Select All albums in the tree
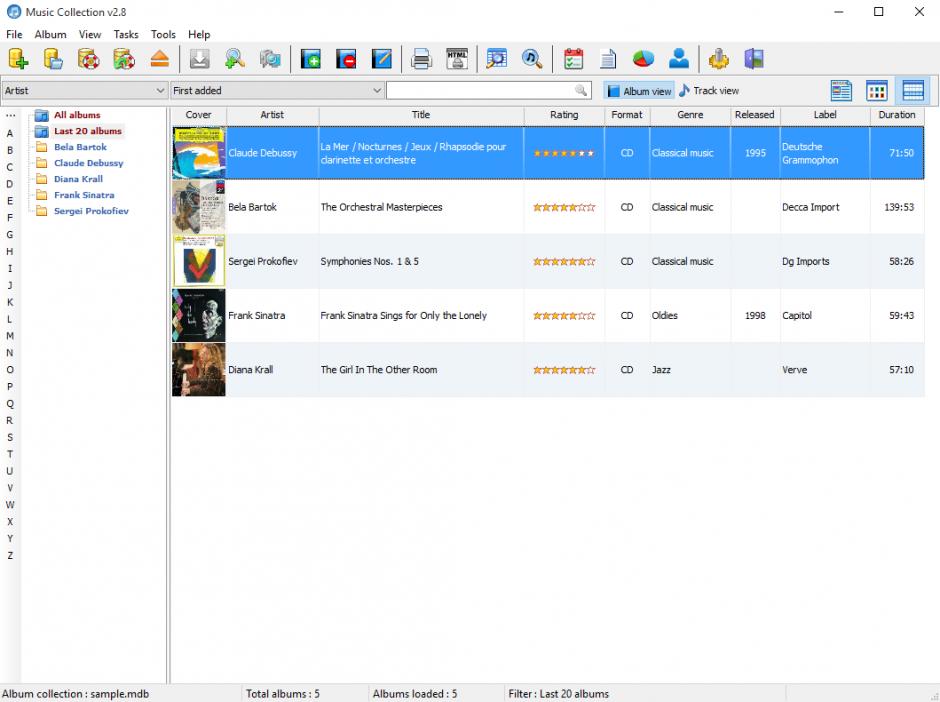 coord(77,115)
